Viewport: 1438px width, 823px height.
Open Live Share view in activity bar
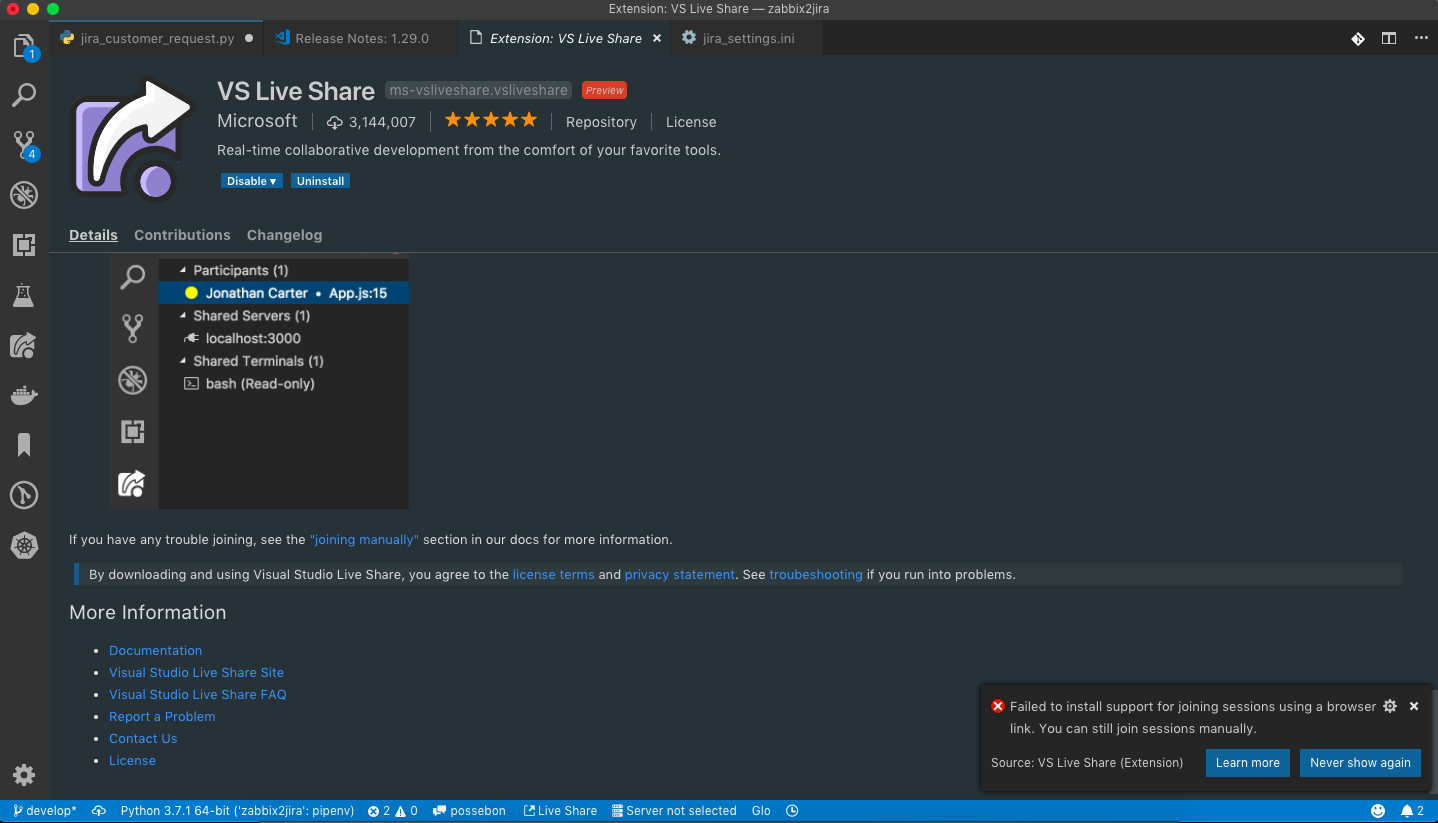(24, 346)
